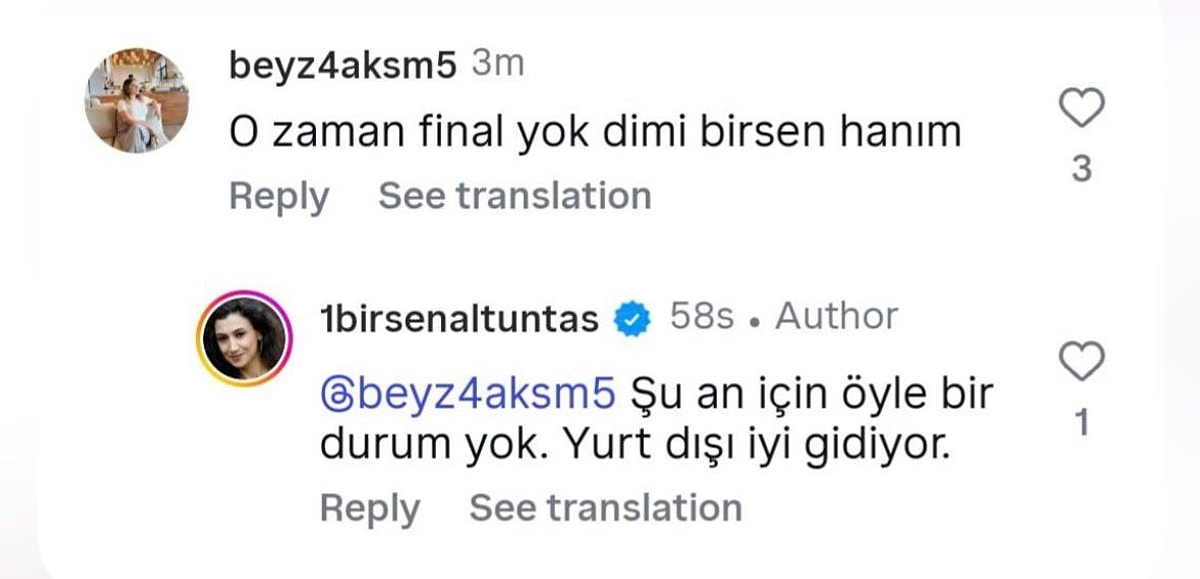The width and height of the screenshot is (1200, 579).
Task: Click the 3m timestamp
Action: click(x=497, y=65)
